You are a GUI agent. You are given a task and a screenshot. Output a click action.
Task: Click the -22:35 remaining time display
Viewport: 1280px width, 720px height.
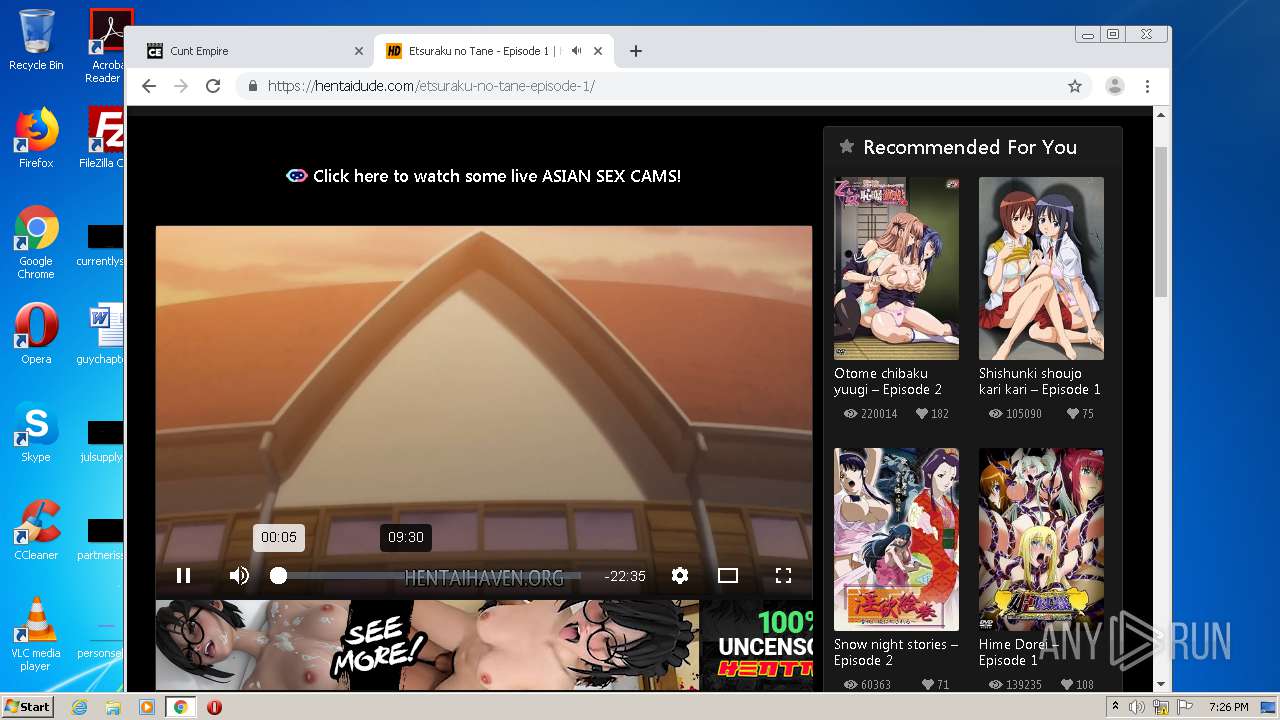click(x=625, y=576)
